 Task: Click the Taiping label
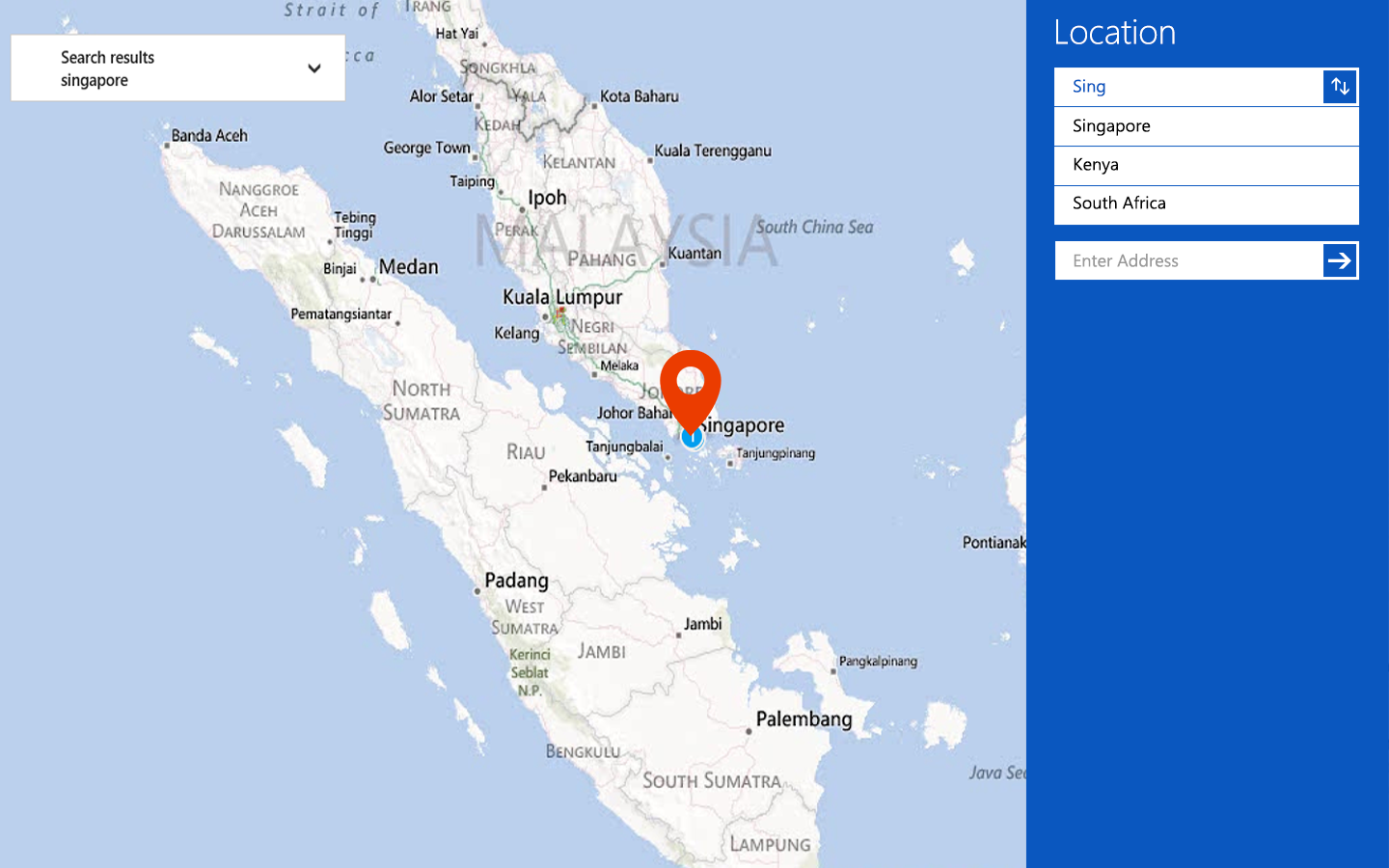coord(472,181)
